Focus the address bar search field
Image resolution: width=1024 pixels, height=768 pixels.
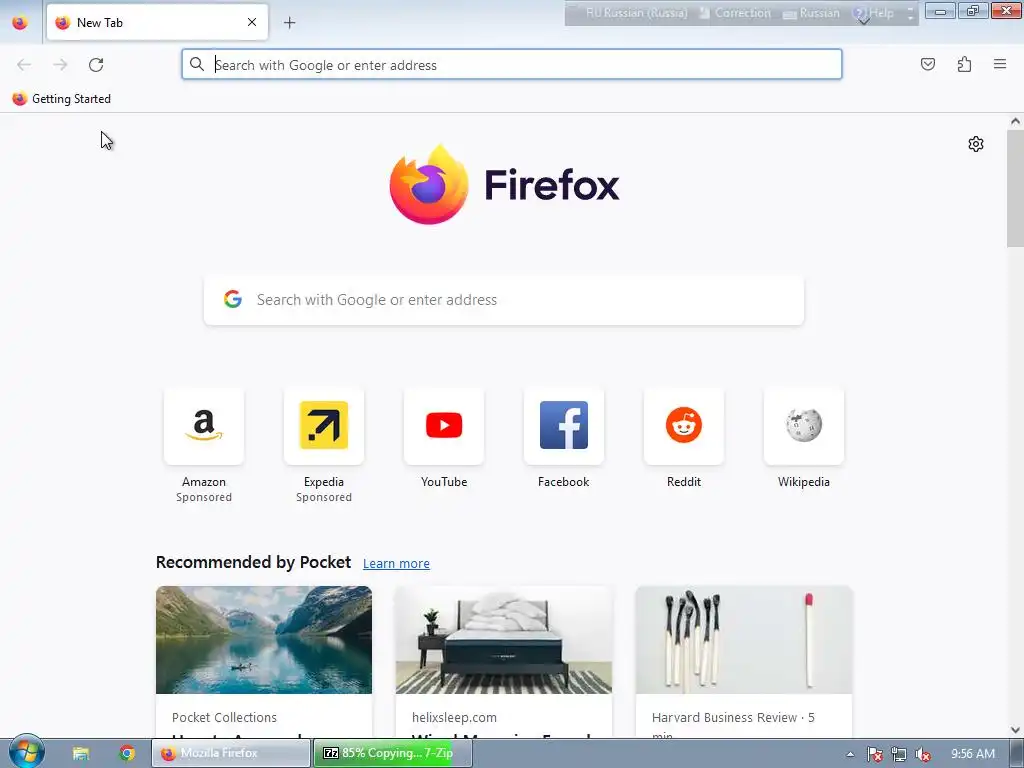511,65
